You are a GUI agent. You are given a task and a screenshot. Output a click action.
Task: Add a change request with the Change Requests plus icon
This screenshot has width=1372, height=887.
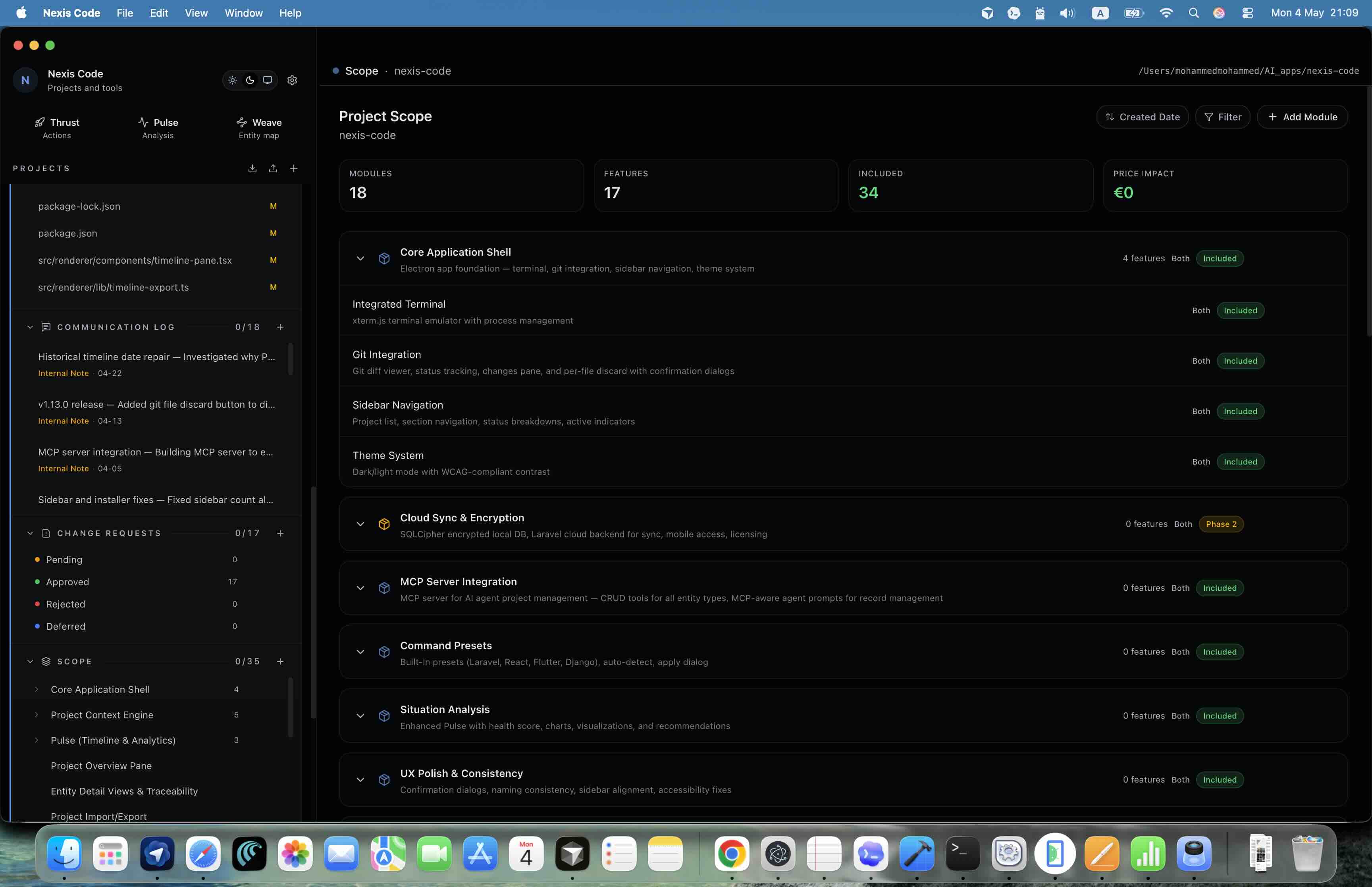[280, 533]
